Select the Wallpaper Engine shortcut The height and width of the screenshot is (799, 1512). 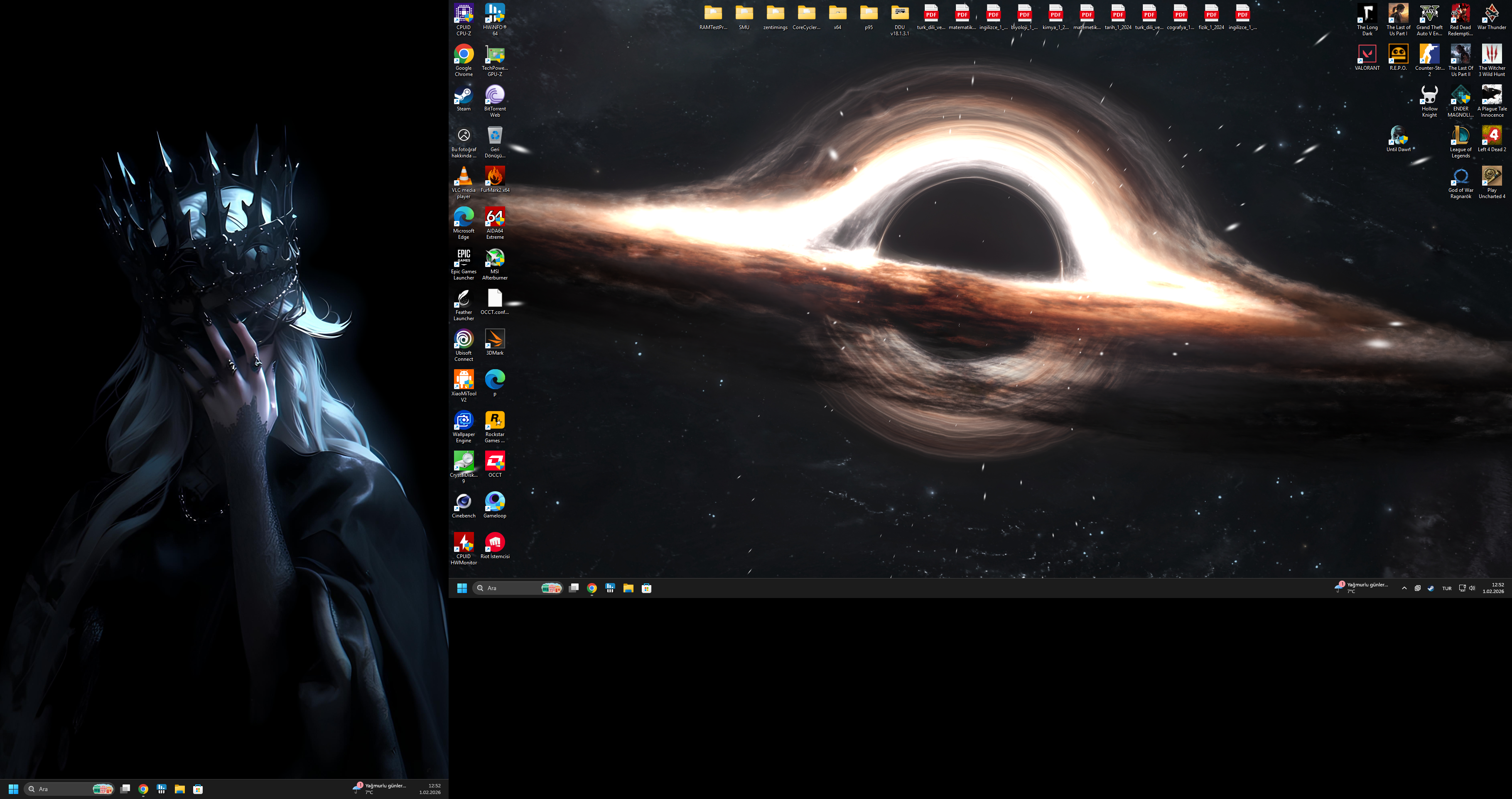[x=464, y=426]
